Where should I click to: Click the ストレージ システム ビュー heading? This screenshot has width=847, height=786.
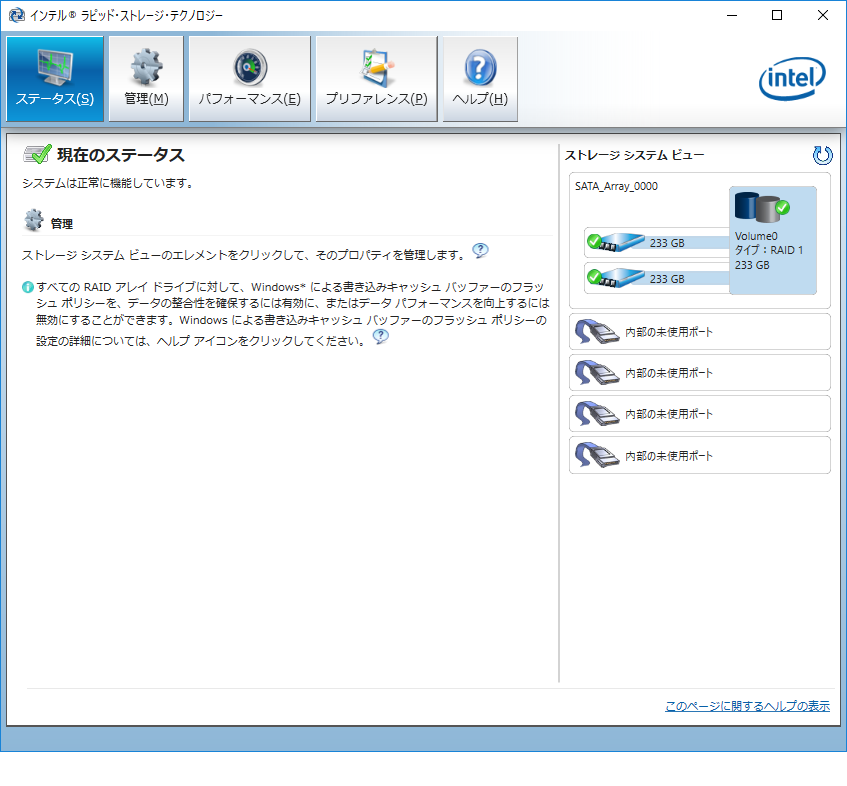click(635, 156)
